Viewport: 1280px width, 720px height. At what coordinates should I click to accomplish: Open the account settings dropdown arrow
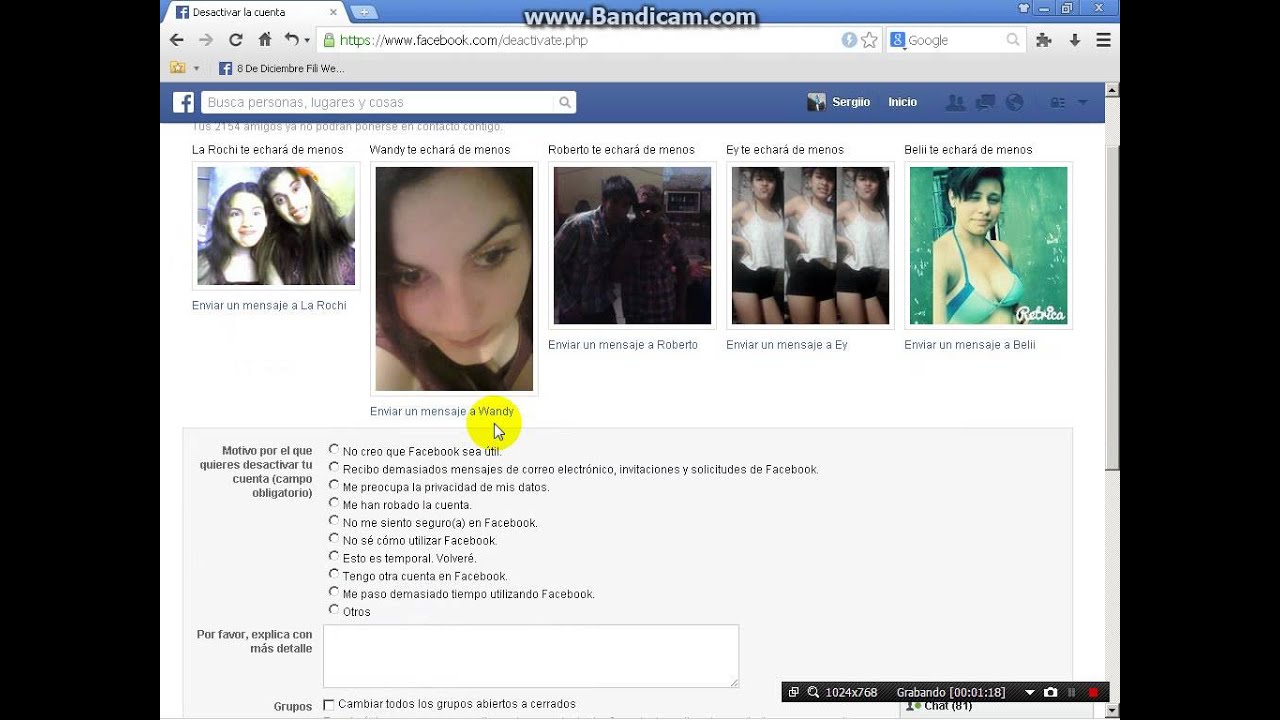[x=1082, y=103]
